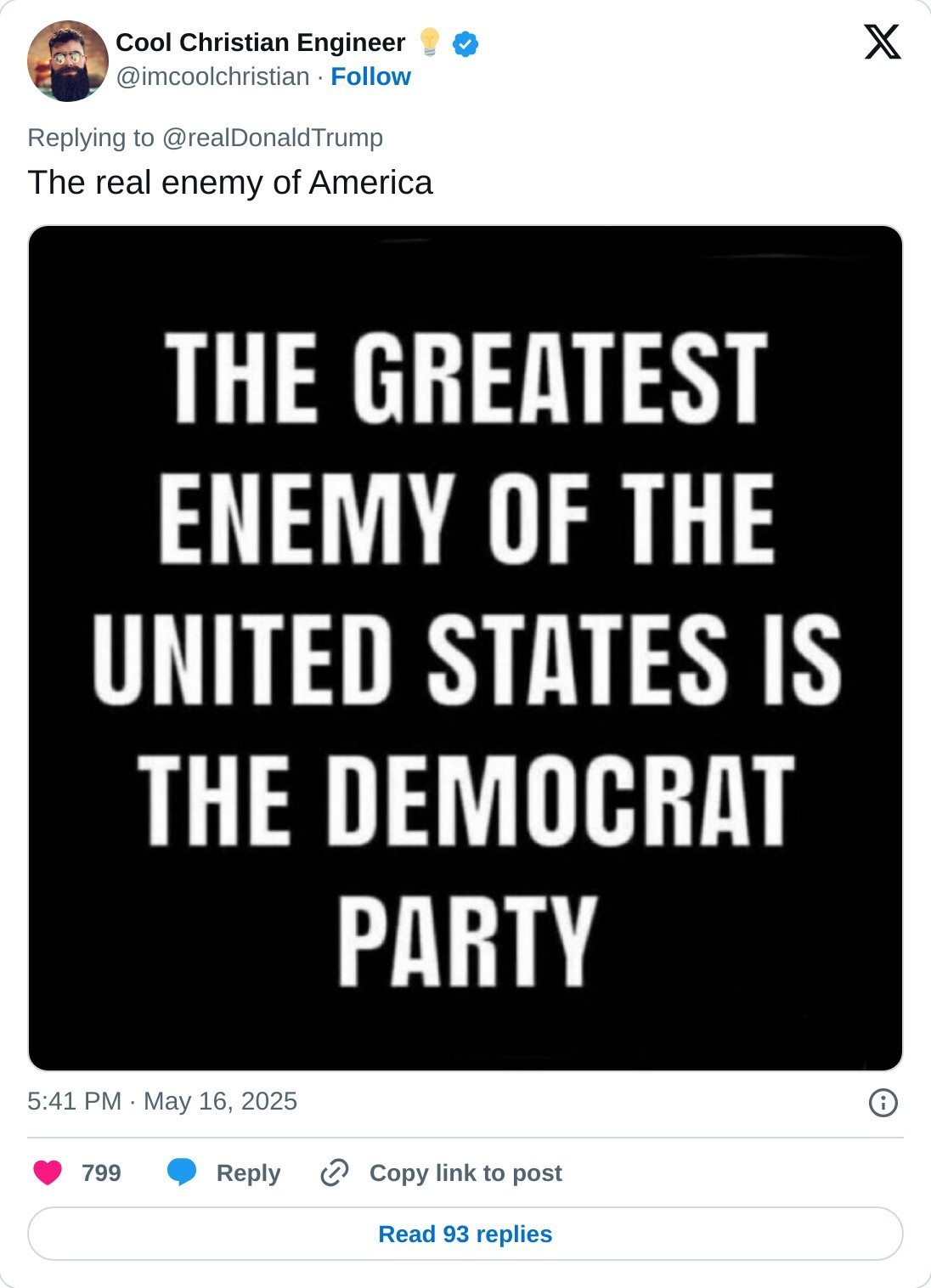Open the @imcoolchristian handle link
The image size is (931, 1288).
[212, 77]
